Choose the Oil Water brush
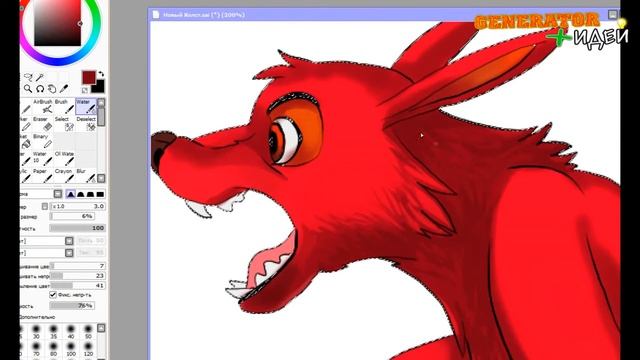The width and height of the screenshot is (640, 360). click(x=64, y=159)
